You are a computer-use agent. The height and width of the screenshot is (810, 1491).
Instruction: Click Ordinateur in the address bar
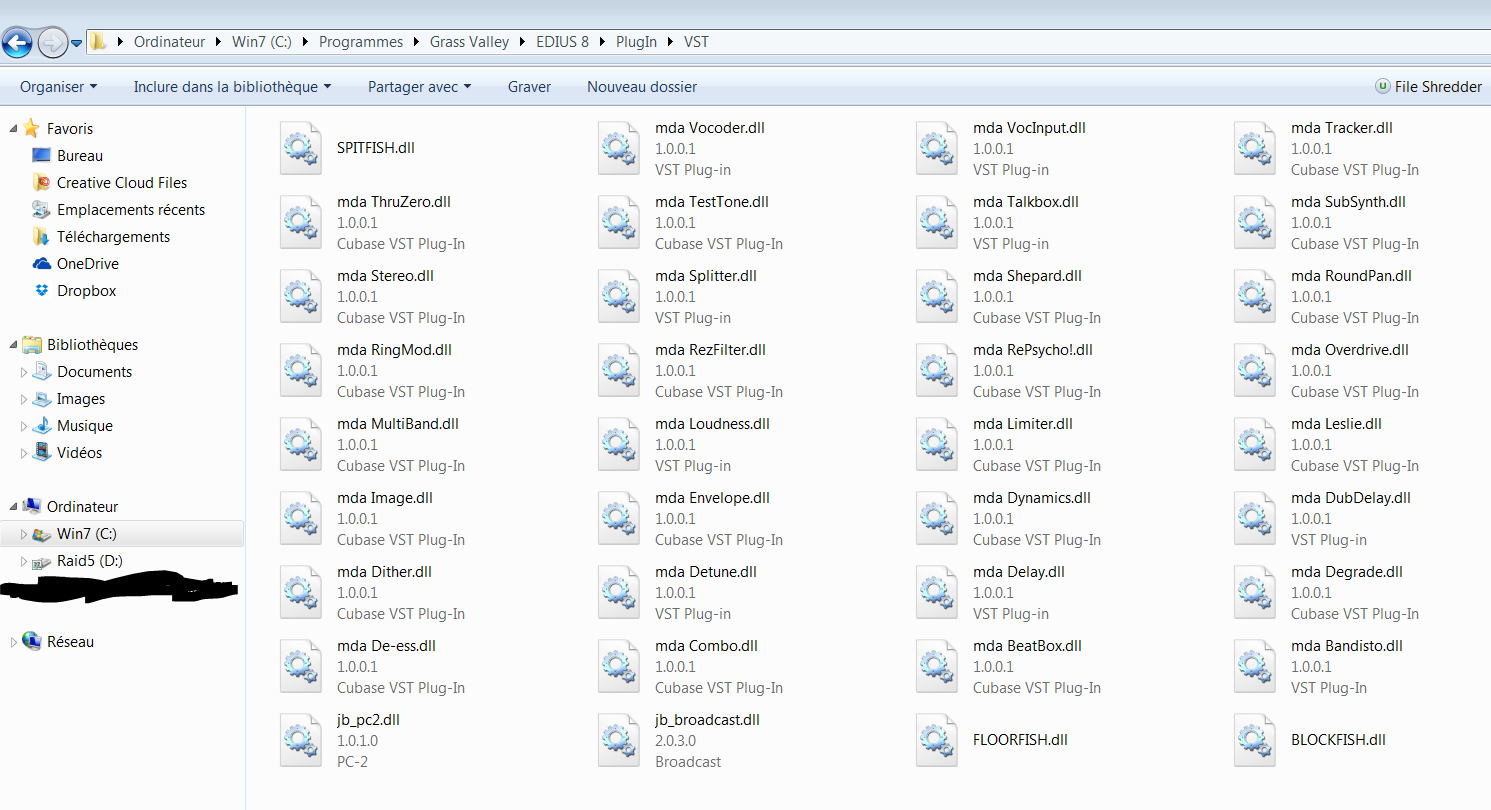click(x=170, y=42)
